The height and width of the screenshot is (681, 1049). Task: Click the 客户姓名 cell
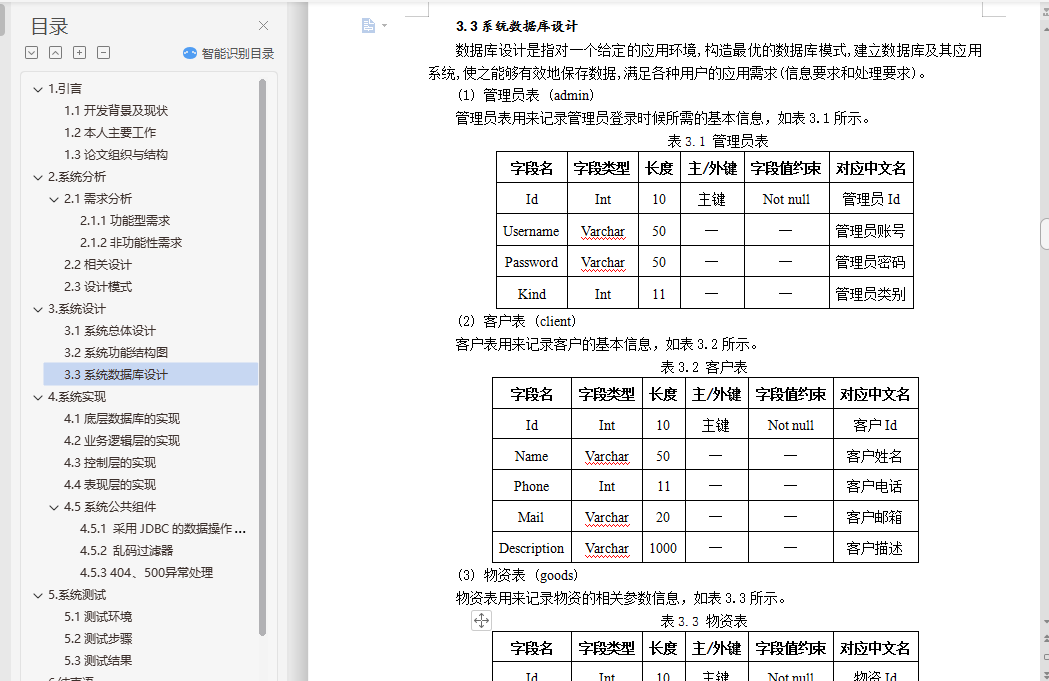point(874,456)
